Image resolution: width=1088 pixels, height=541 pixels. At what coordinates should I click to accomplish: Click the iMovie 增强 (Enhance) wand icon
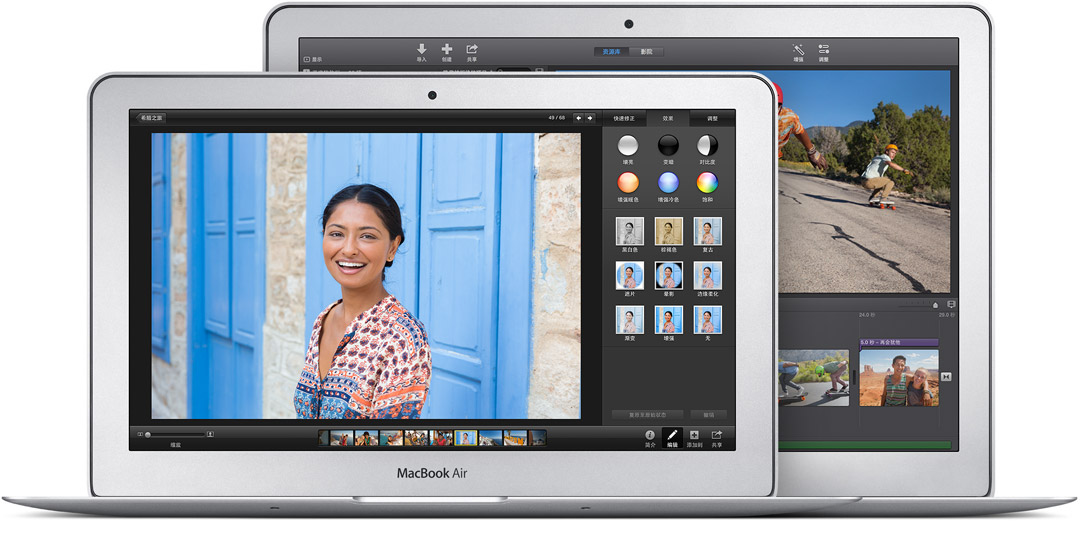click(x=798, y=49)
